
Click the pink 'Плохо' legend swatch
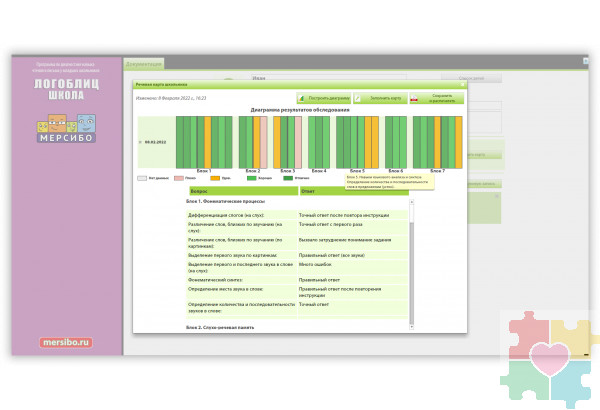179,177
